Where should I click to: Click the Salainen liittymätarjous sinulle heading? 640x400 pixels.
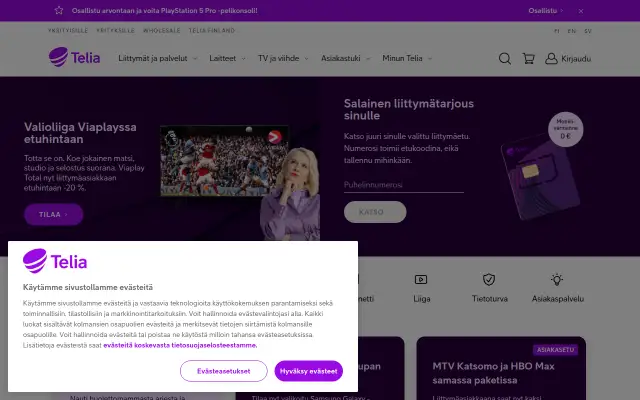409,109
